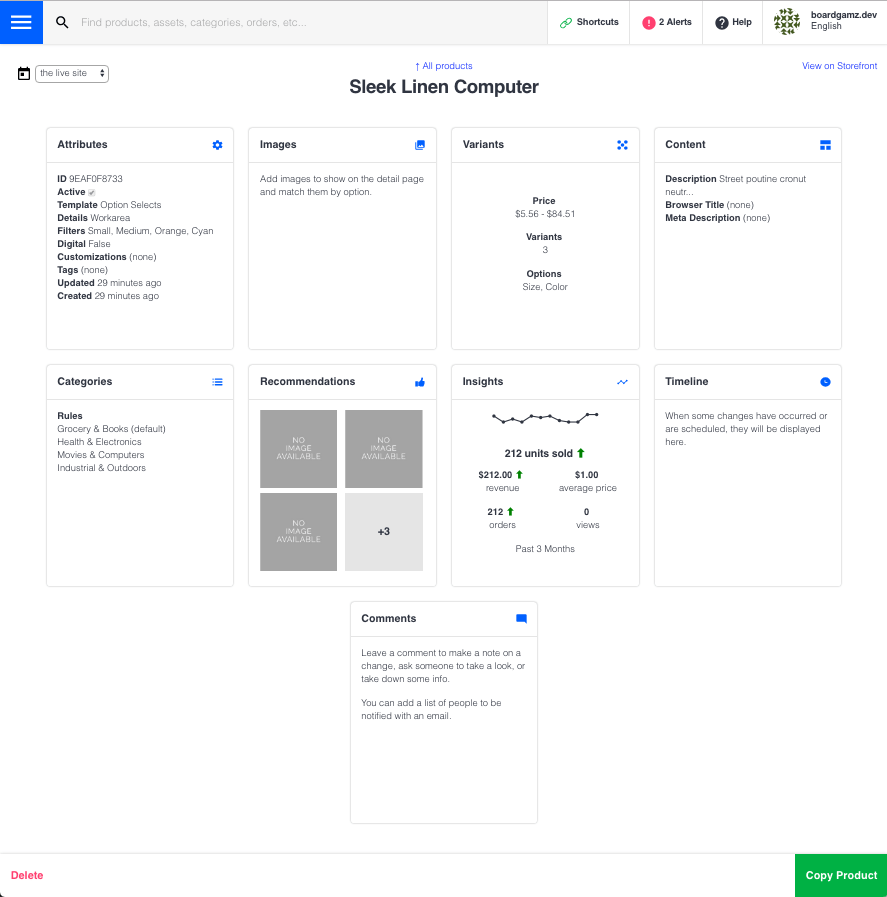This screenshot has height=897, width=887.
Task: Click the price range $5.56 - $84.51
Action: [545, 214]
